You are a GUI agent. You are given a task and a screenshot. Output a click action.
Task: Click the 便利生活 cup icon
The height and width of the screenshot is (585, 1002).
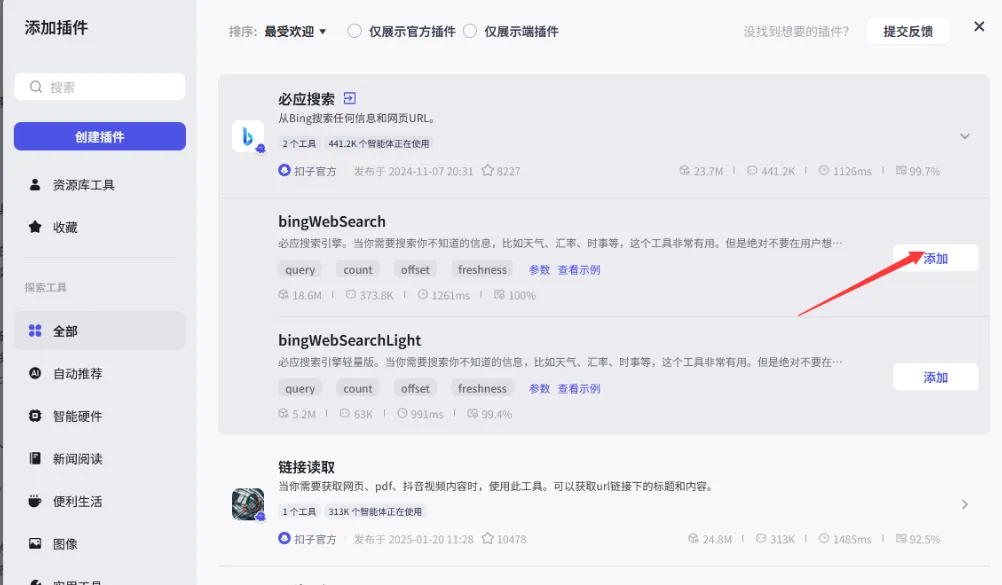[x=35, y=501]
